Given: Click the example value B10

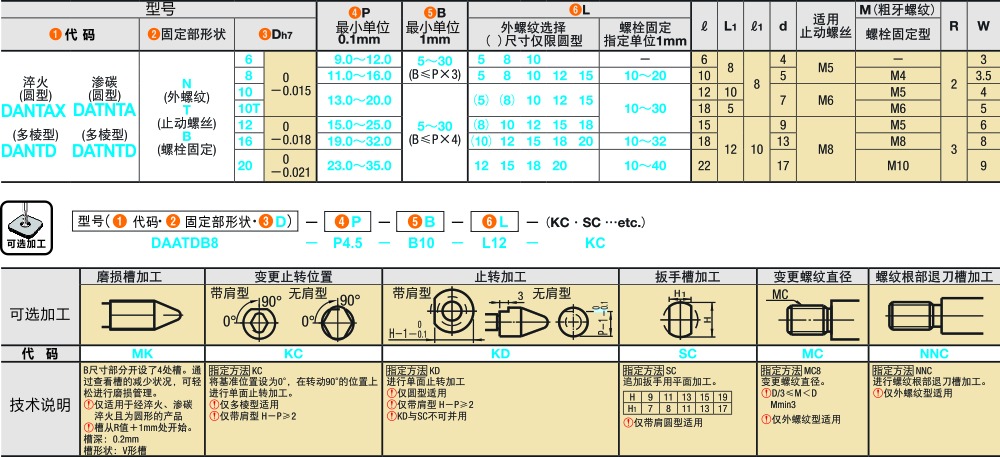Looking at the screenshot, I should tap(423, 243).
